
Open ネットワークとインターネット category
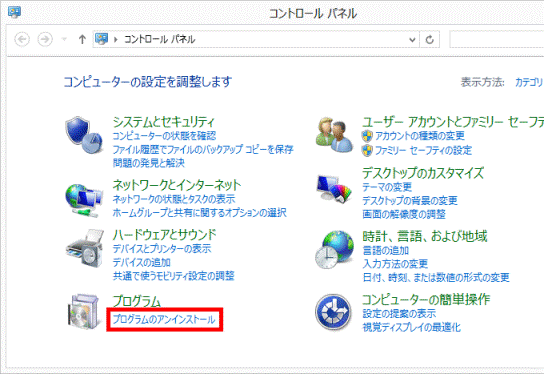pyautogui.click(x=177, y=185)
